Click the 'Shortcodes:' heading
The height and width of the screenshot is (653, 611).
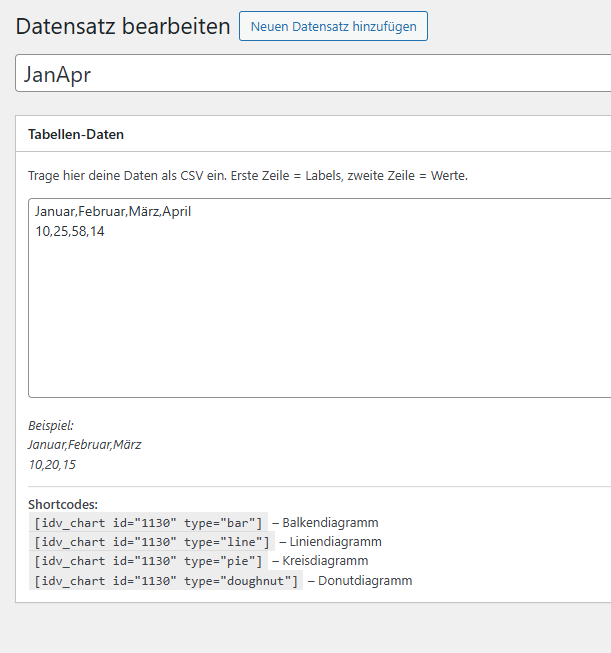tap(63, 504)
